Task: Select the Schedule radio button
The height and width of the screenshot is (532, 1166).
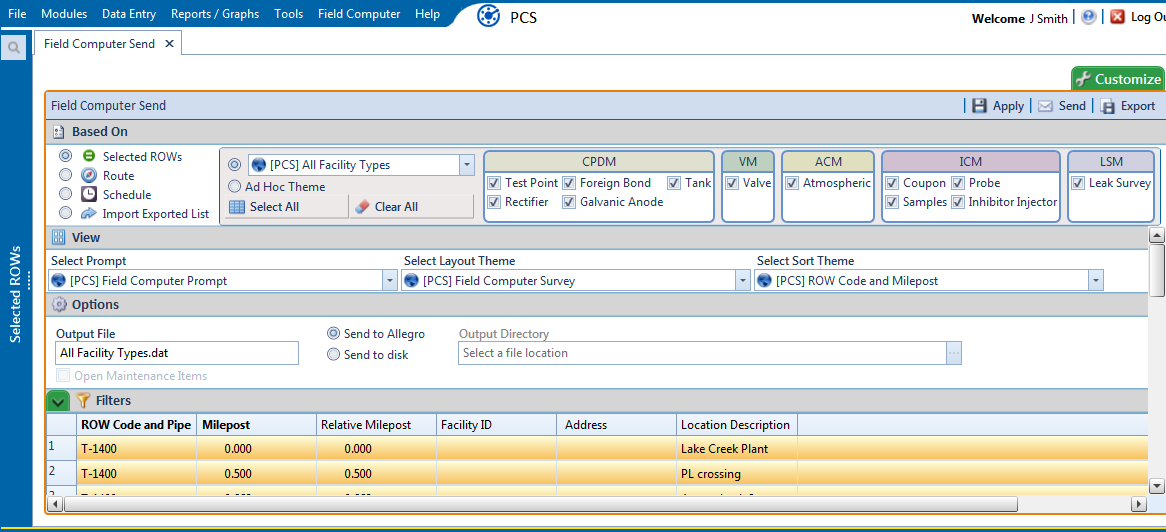Action: pyautogui.click(x=65, y=194)
